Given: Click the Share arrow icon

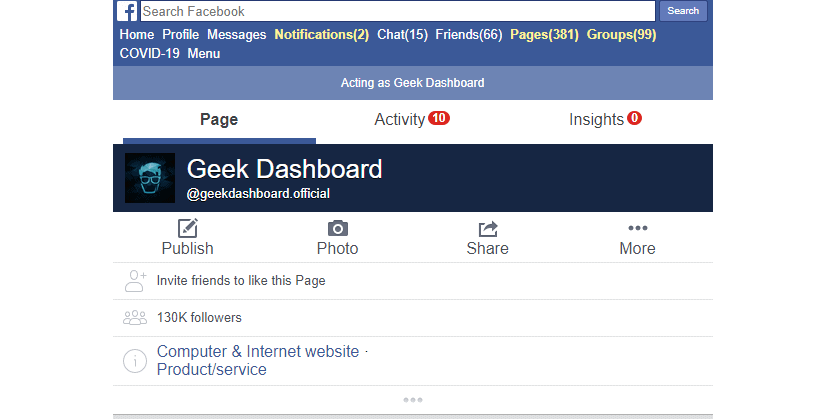Looking at the screenshot, I should point(488,228).
